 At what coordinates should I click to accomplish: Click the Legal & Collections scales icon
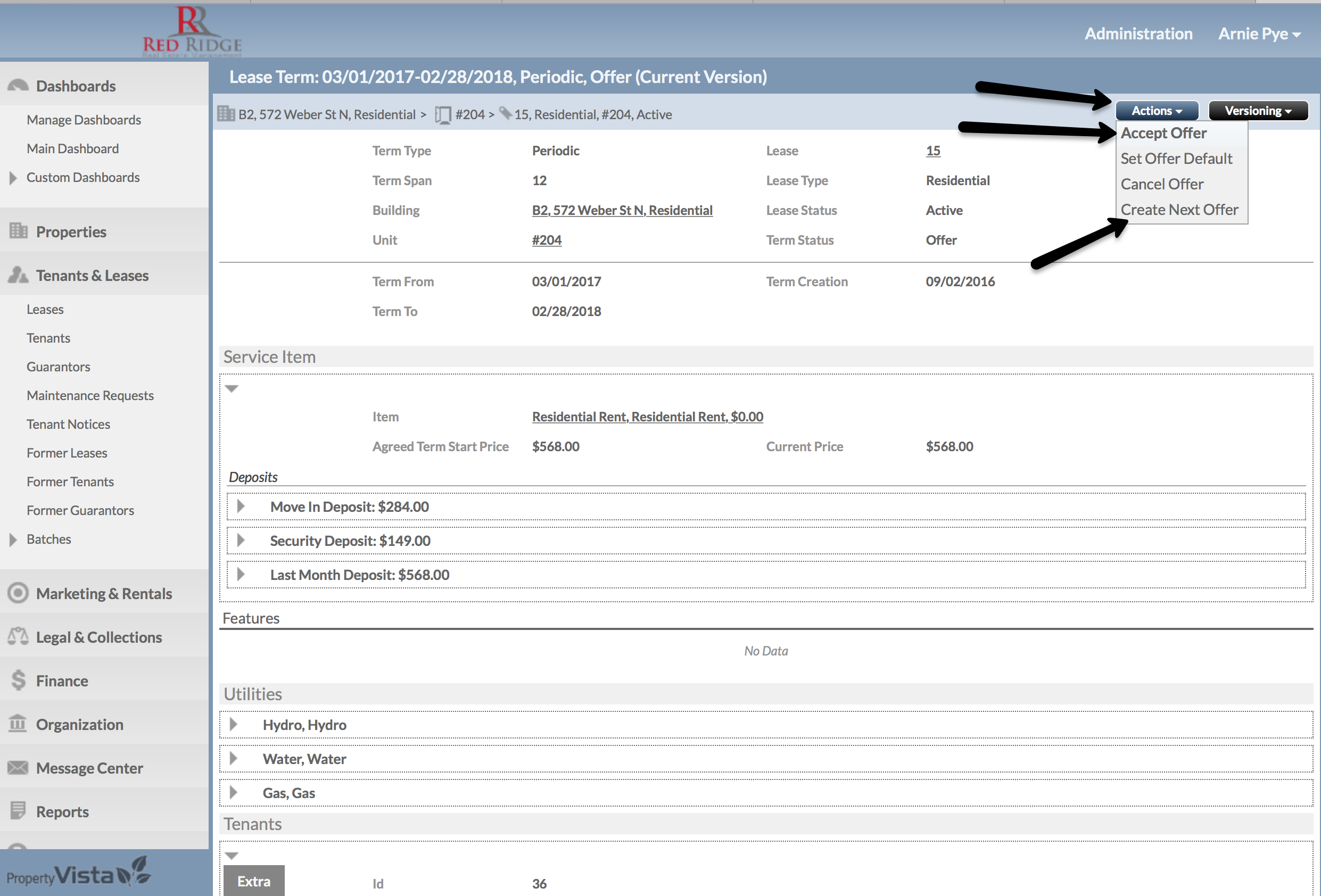18,636
